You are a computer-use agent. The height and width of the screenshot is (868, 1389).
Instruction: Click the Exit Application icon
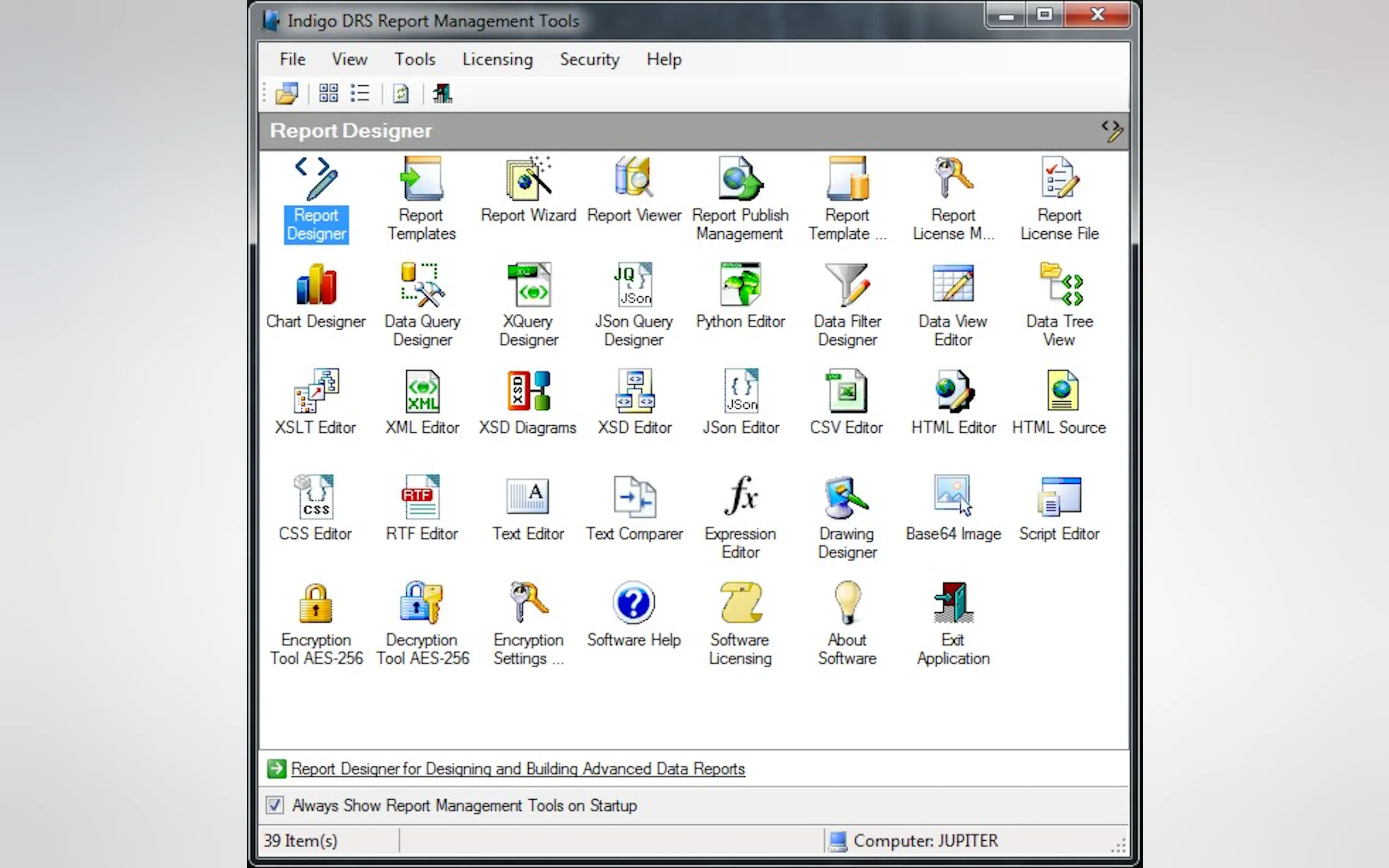coord(953,624)
